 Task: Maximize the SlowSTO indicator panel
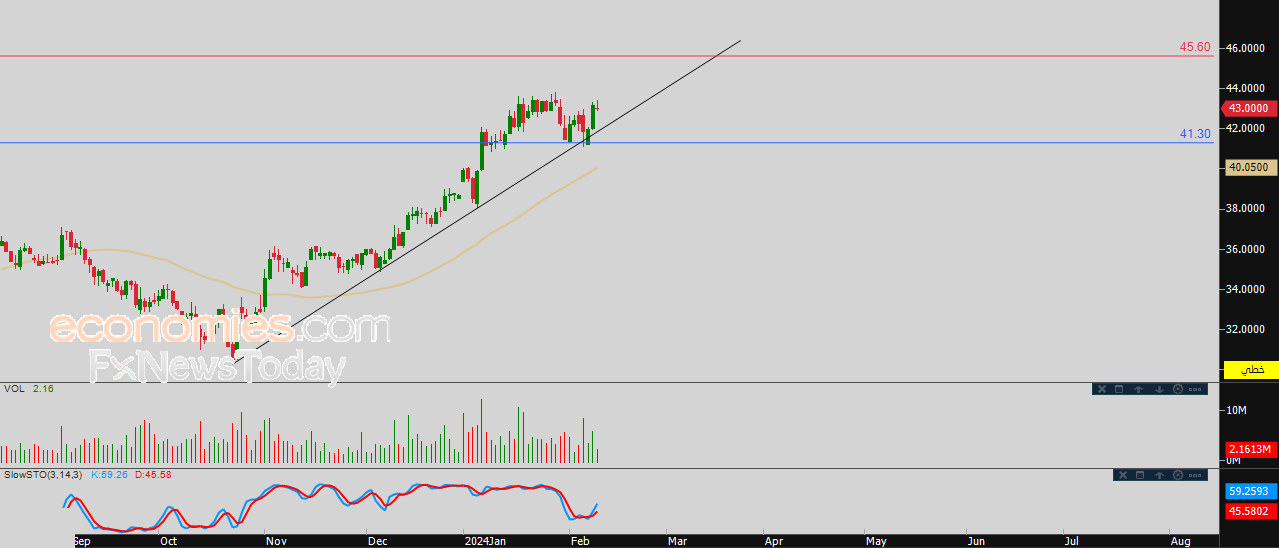click(1140, 475)
